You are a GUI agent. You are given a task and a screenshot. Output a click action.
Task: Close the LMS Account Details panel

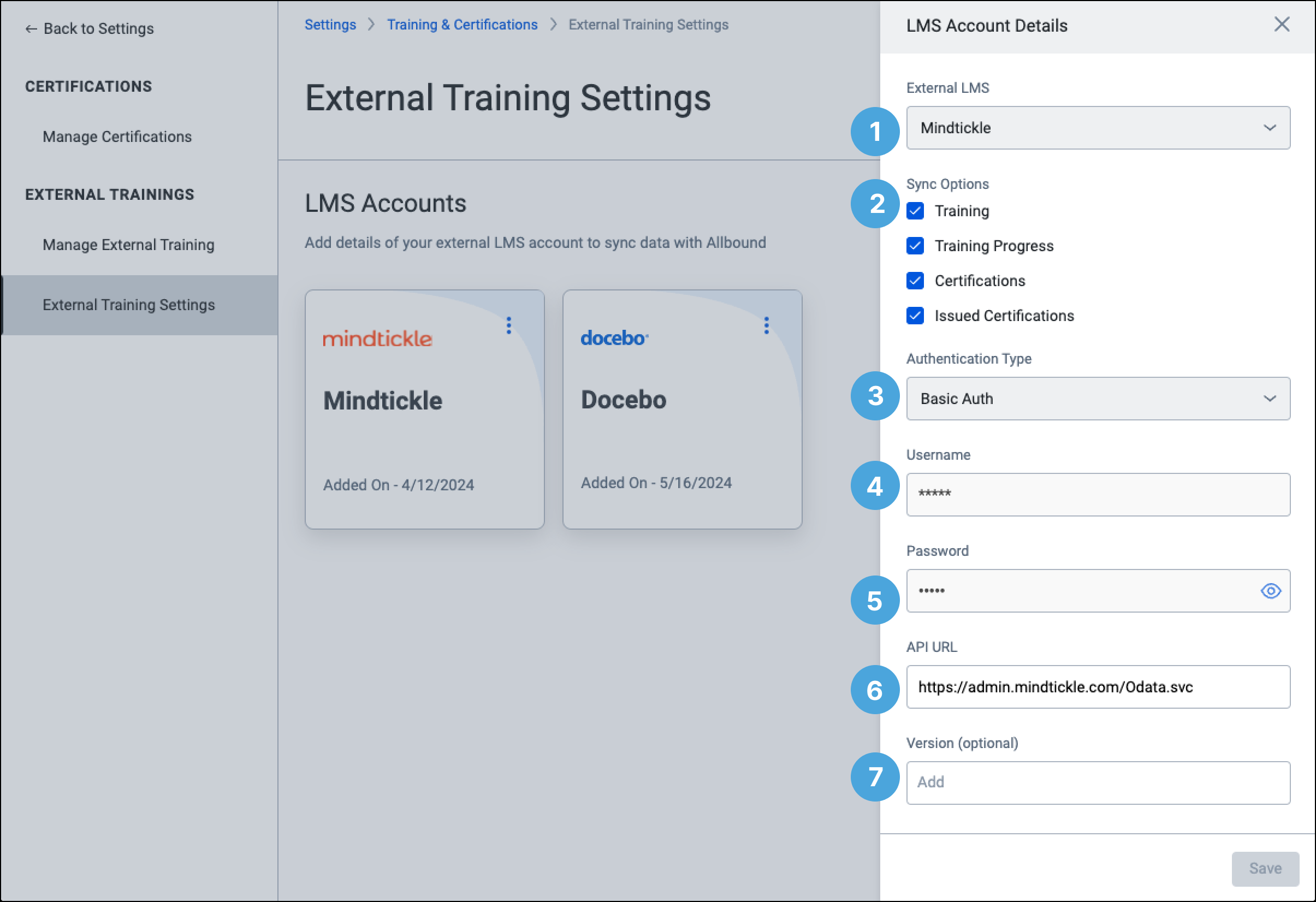click(1282, 25)
